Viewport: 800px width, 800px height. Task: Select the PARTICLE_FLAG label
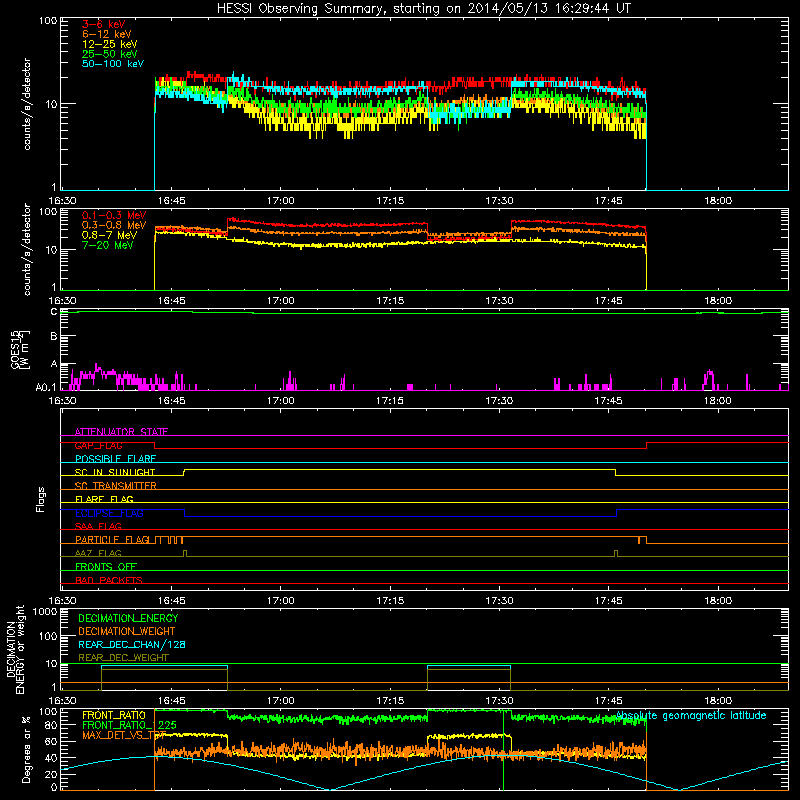(x=112, y=540)
